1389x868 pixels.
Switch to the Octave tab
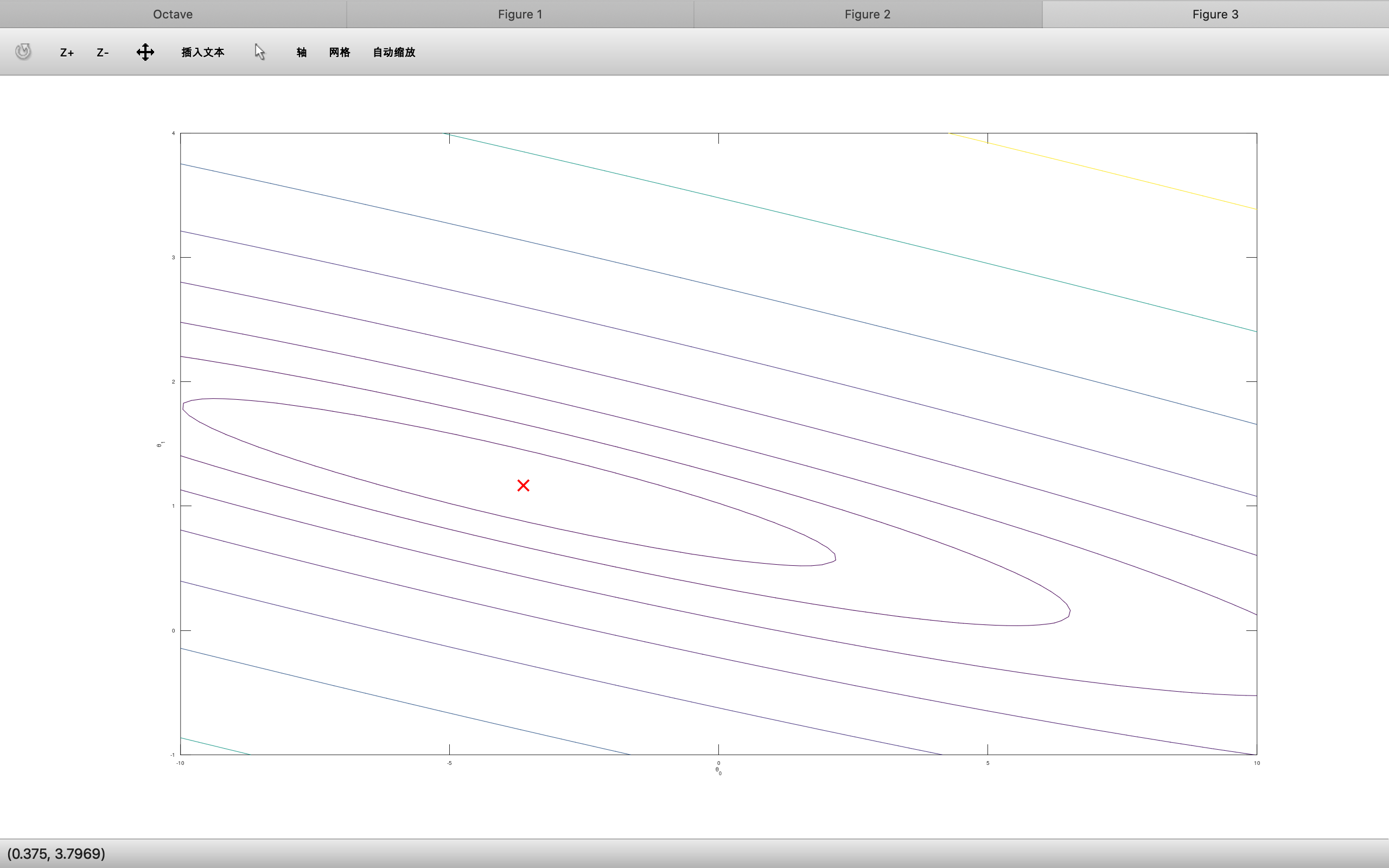[x=173, y=14]
